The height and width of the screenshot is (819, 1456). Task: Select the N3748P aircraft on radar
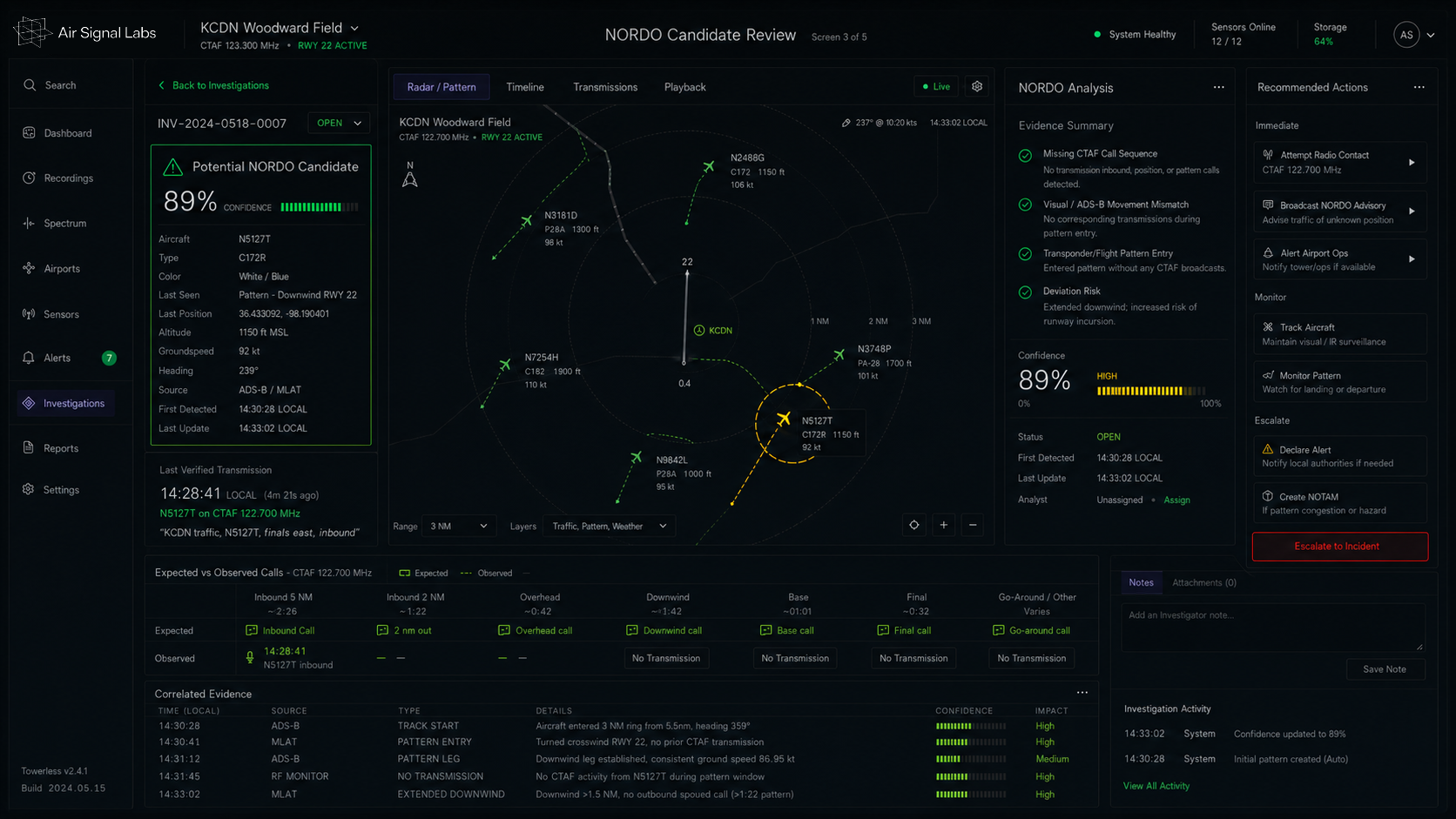839,355
